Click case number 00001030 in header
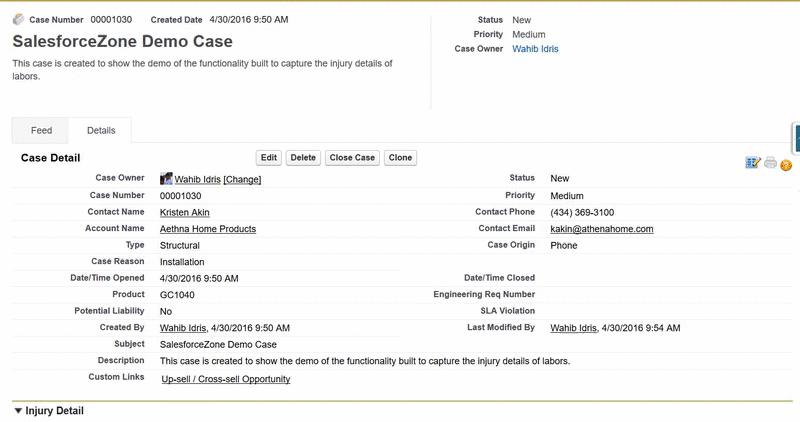Image resolution: width=800 pixels, height=422 pixels. pyautogui.click(x=111, y=20)
